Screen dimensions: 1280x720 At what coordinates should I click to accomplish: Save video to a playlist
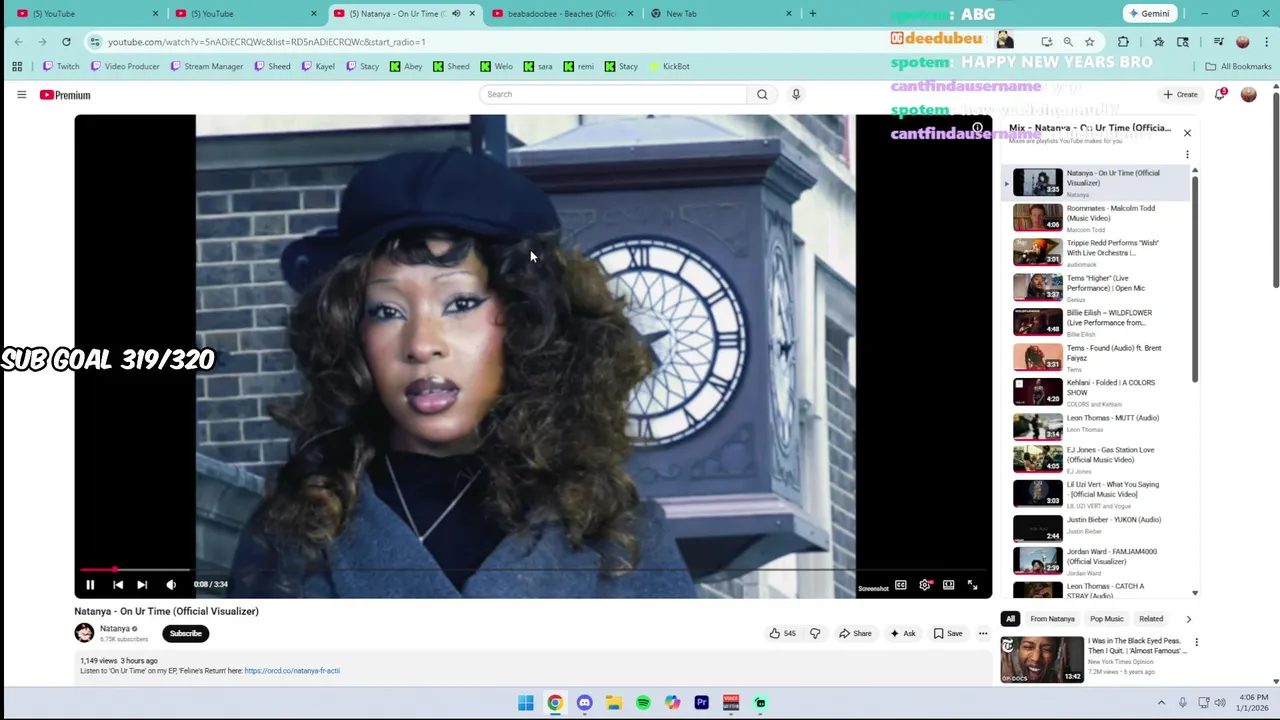click(948, 633)
